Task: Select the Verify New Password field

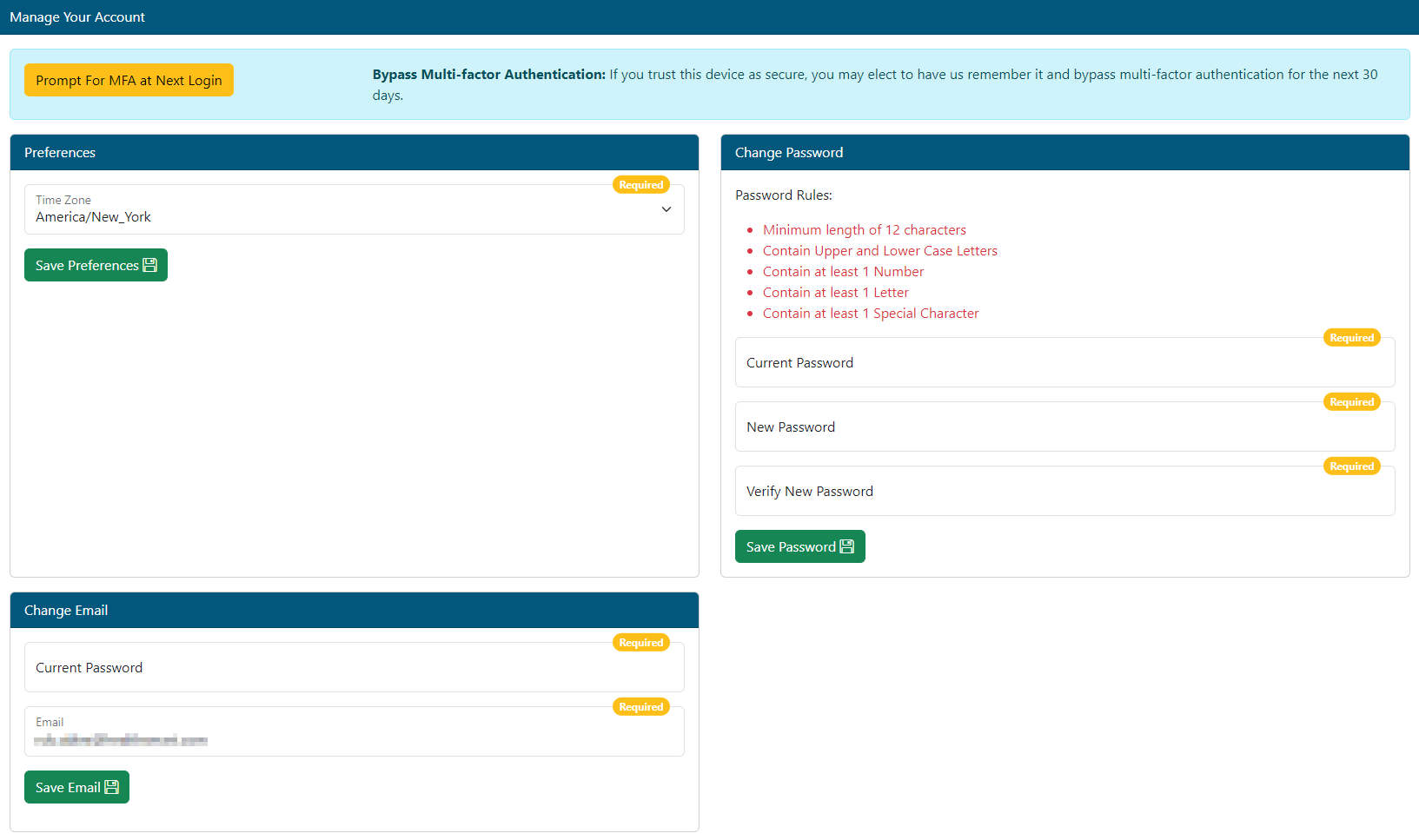Action: [1064, 492]
